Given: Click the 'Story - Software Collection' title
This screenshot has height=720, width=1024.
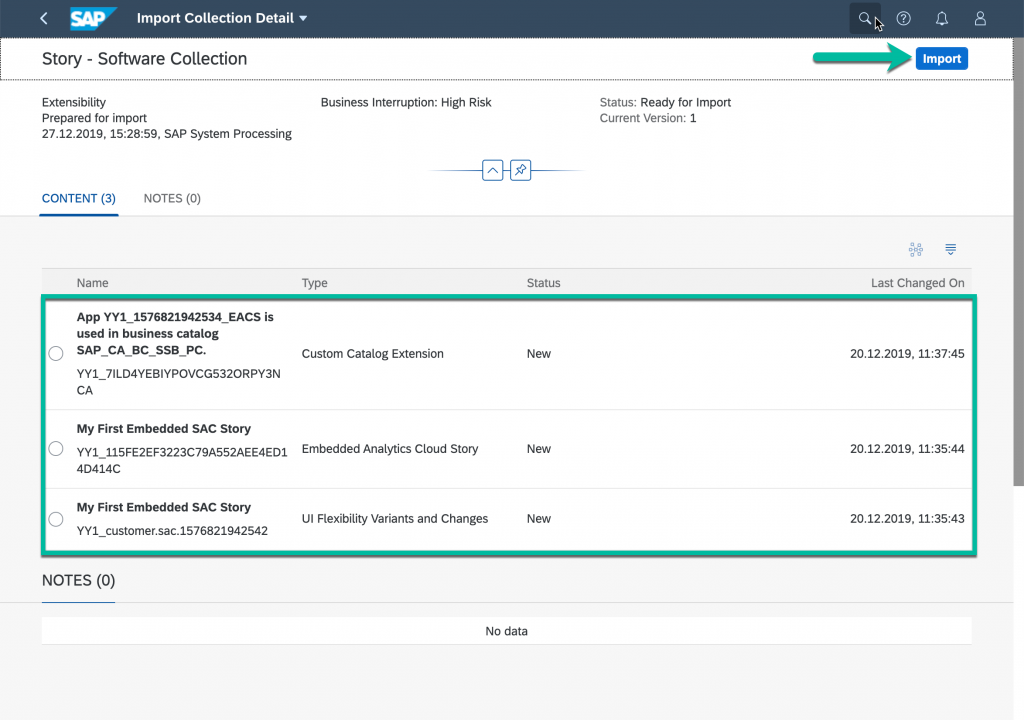Looking at the screenshot, I should (x=144, y=59).
